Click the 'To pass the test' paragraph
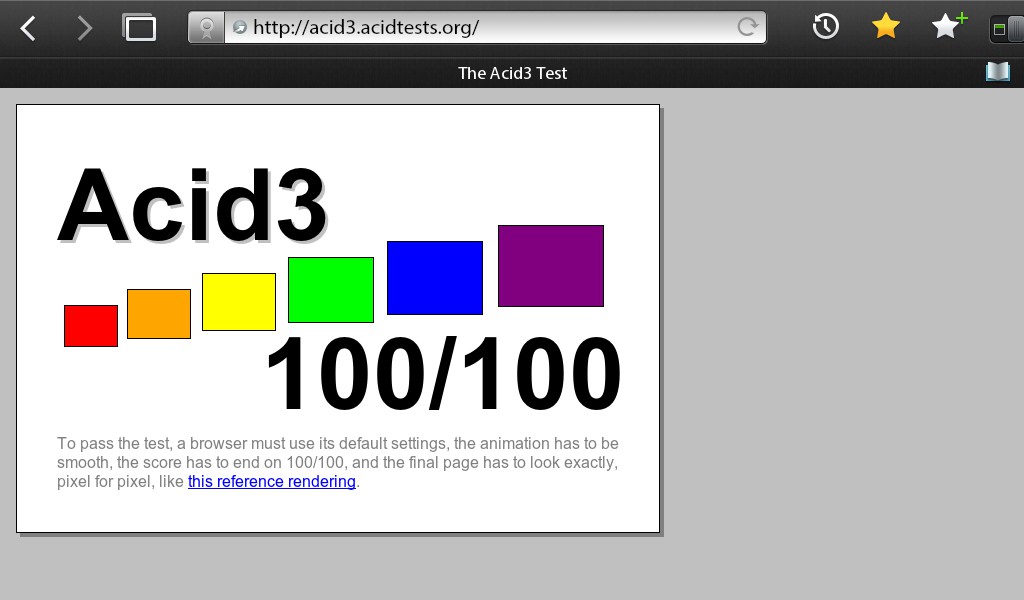This screenshot has width=1024, height=600. click(x=338, y=462)
